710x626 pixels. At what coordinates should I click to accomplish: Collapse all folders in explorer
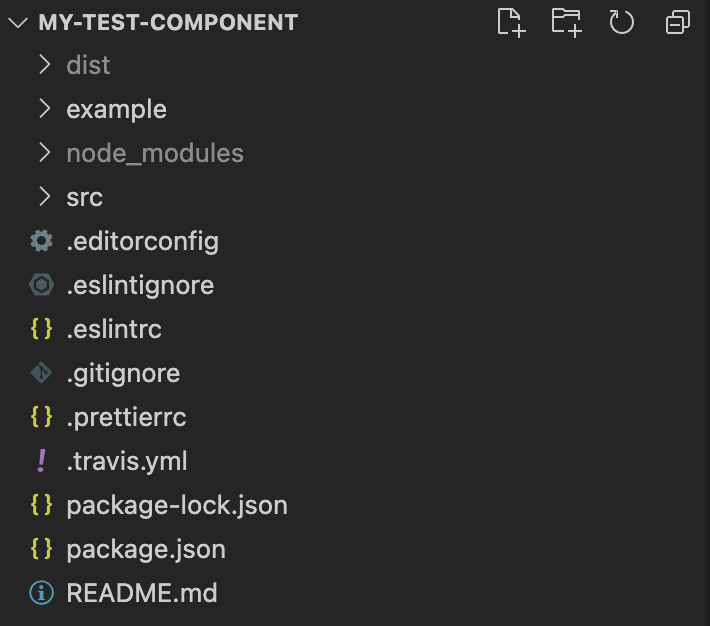(678, 22)
